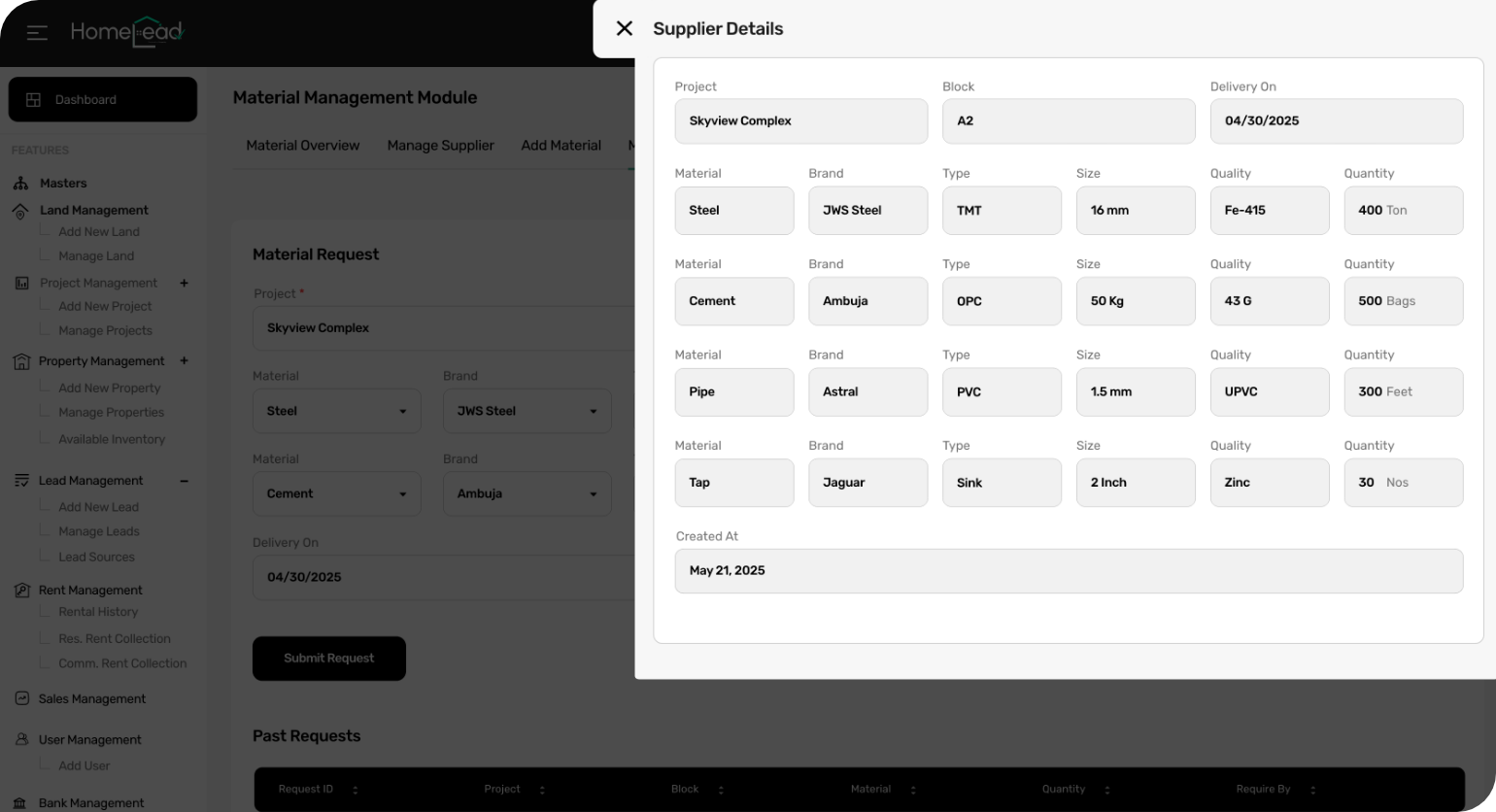Image resolution: width=1496 pixels, height=812 pixels.
Task: Expand Project Management with plus icon
Action: pos(184,283)
